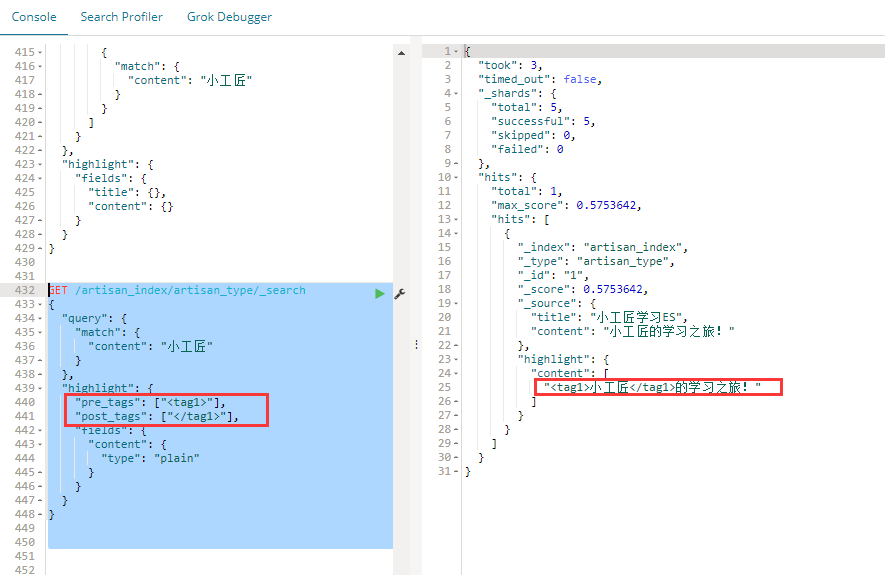Collapse match block at line 435
Viewport: 885px width, 575px height.
(40, 332)
